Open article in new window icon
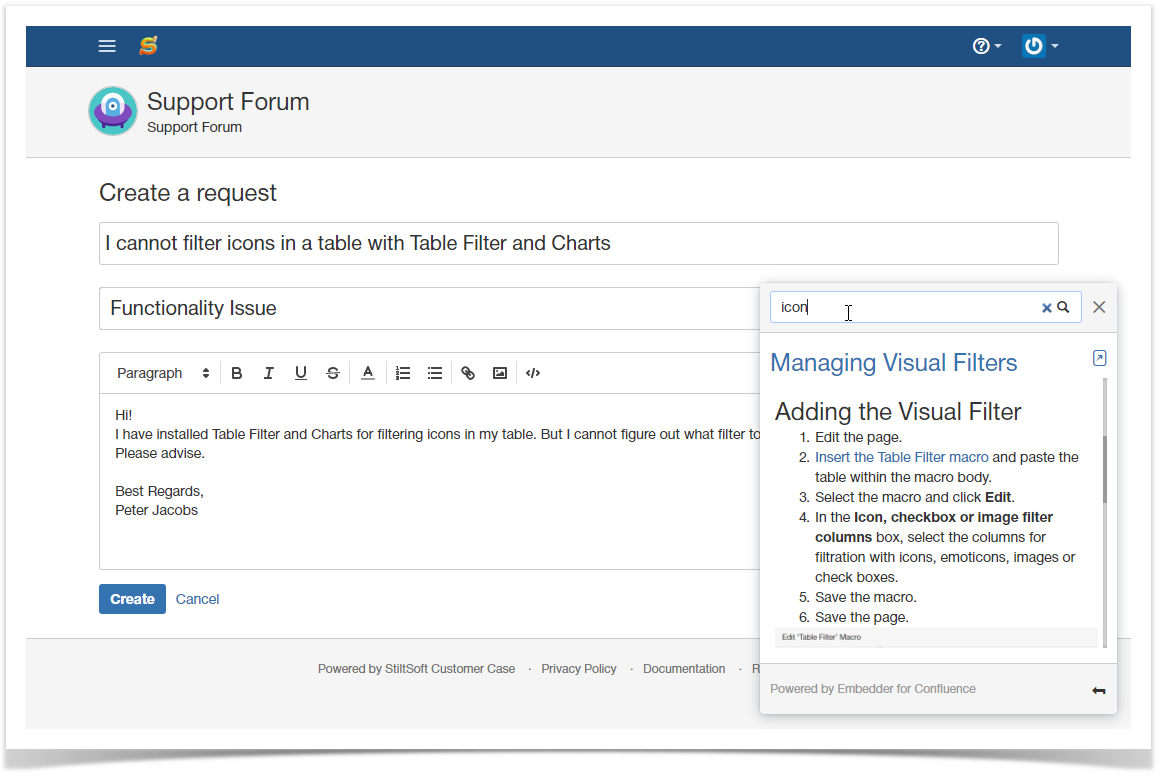 (x=1100, y=358)
